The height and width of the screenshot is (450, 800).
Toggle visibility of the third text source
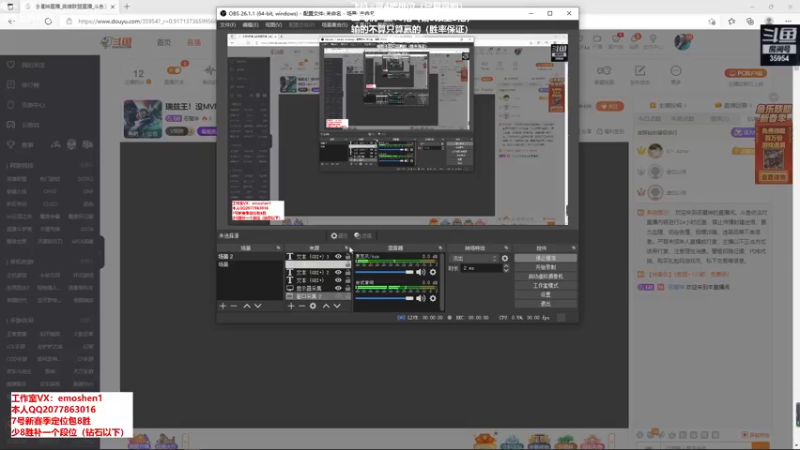[x=338, y=280]
